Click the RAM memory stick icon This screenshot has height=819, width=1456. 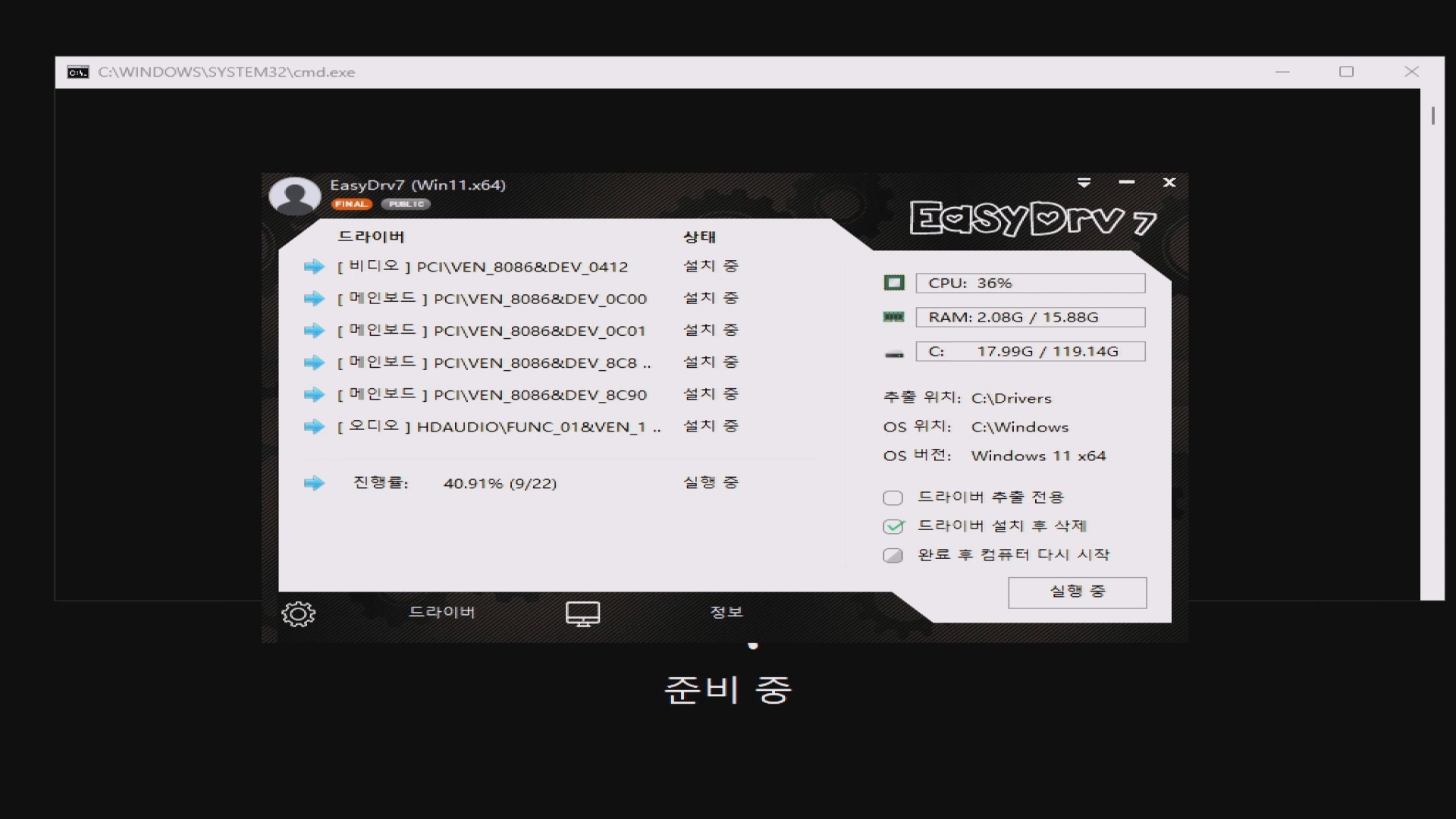894,317
